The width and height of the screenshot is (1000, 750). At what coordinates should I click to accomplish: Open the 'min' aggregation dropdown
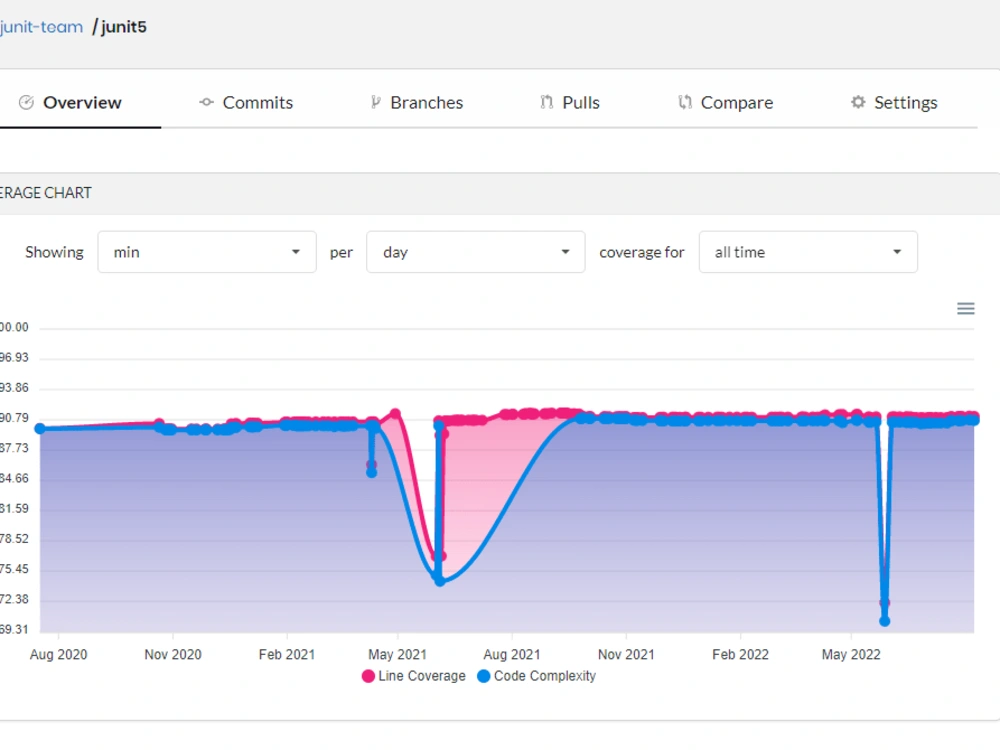[x=207, y=252]
